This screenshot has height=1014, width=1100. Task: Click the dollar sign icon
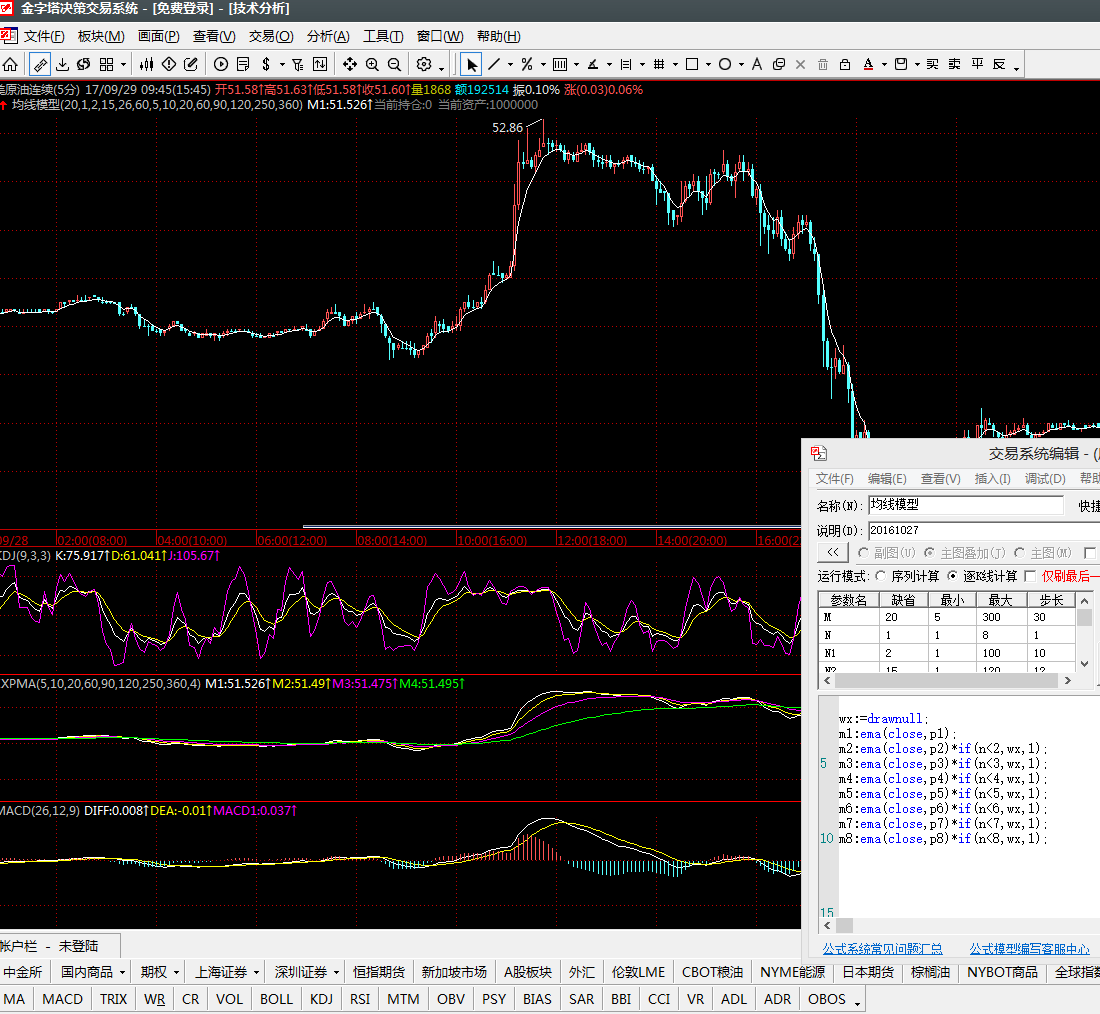(x=266, y=65)
